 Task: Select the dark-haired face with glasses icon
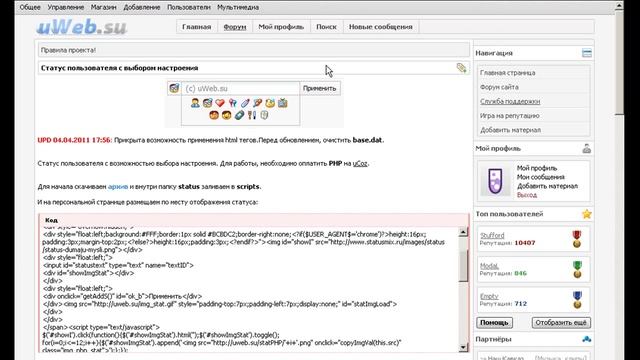(x=227, y=115)
